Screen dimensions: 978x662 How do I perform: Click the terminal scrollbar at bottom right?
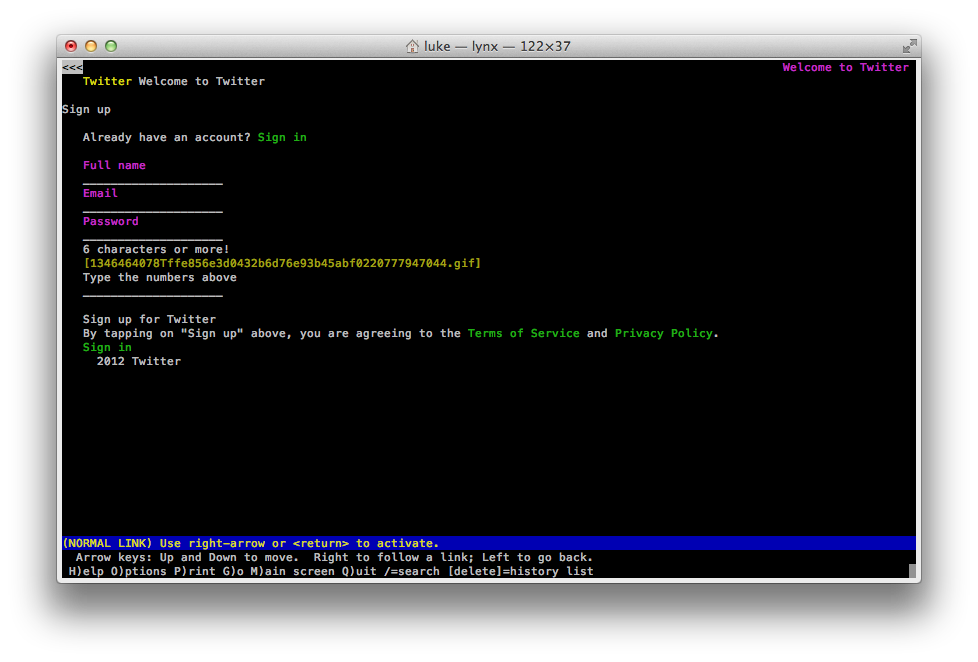(x=912, y=572)
